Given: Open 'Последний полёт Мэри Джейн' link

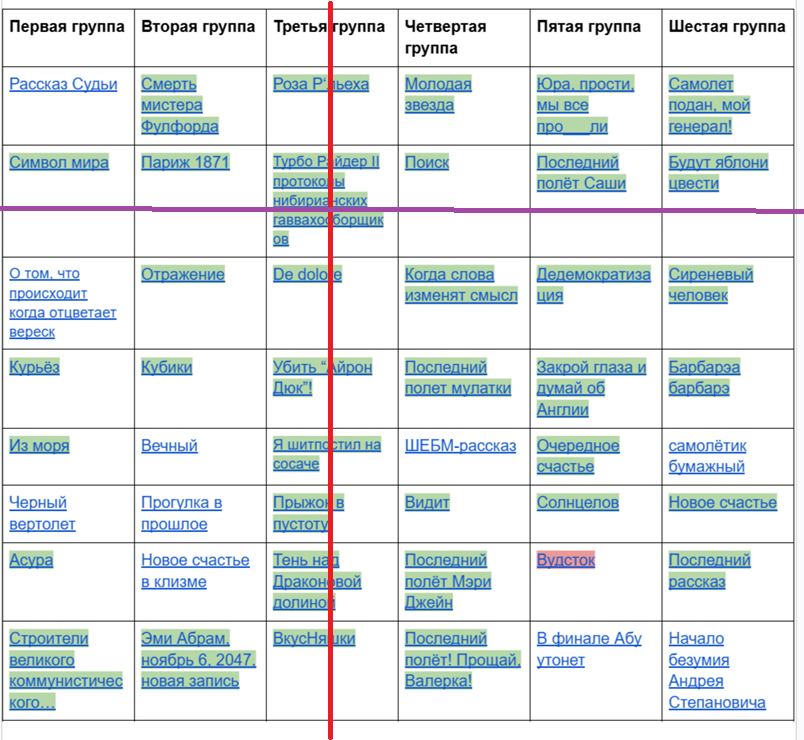Looking at the screenshot, I should [448, 581].
